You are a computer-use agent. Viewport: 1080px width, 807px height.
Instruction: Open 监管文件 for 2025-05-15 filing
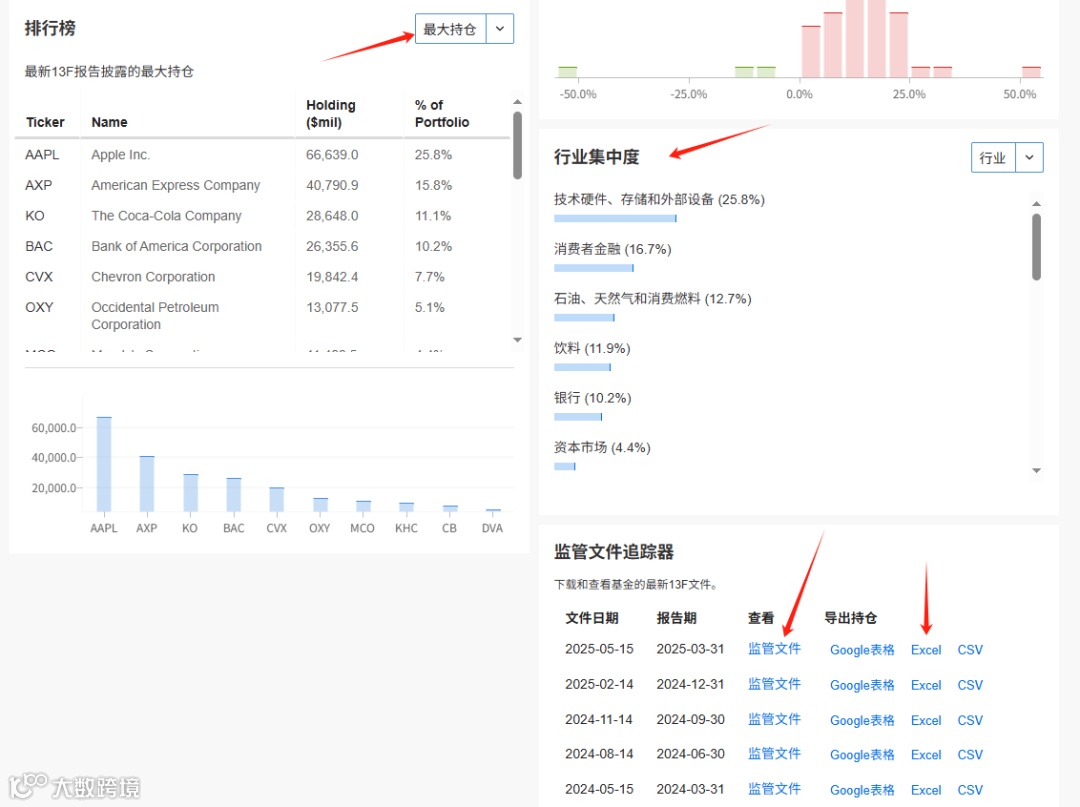pyautogui.click(x=774, y=649)
